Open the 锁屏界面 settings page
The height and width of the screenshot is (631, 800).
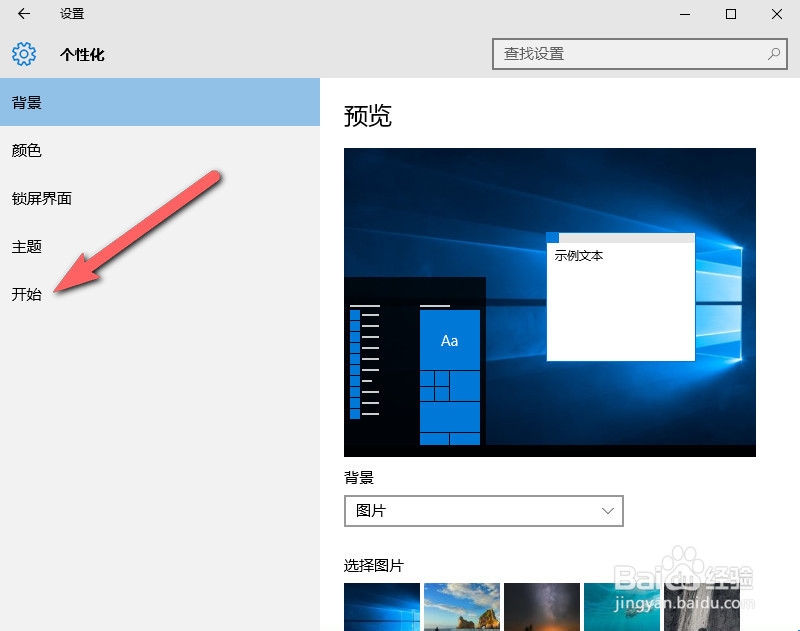tap(160, 198)
